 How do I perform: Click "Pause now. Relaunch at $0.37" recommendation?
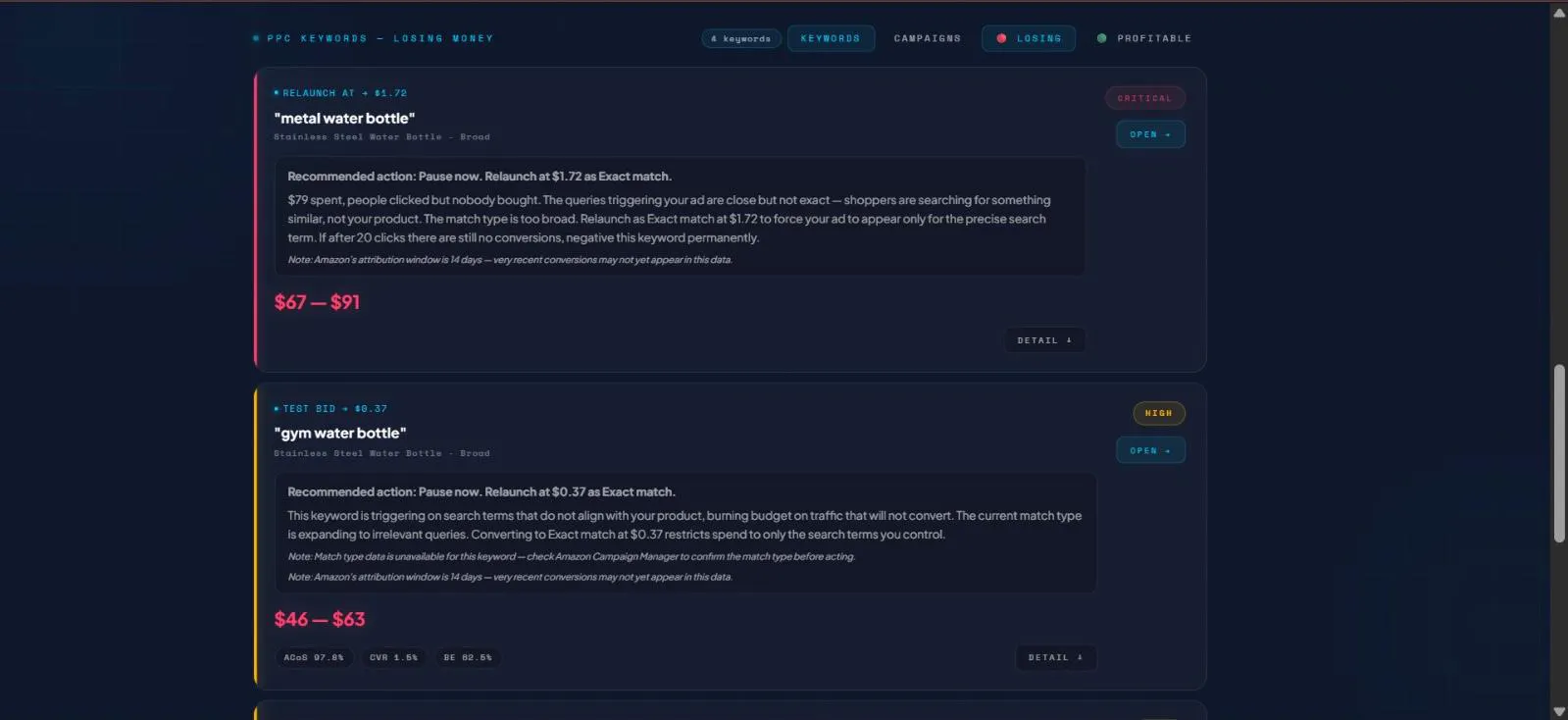[481, 491]
